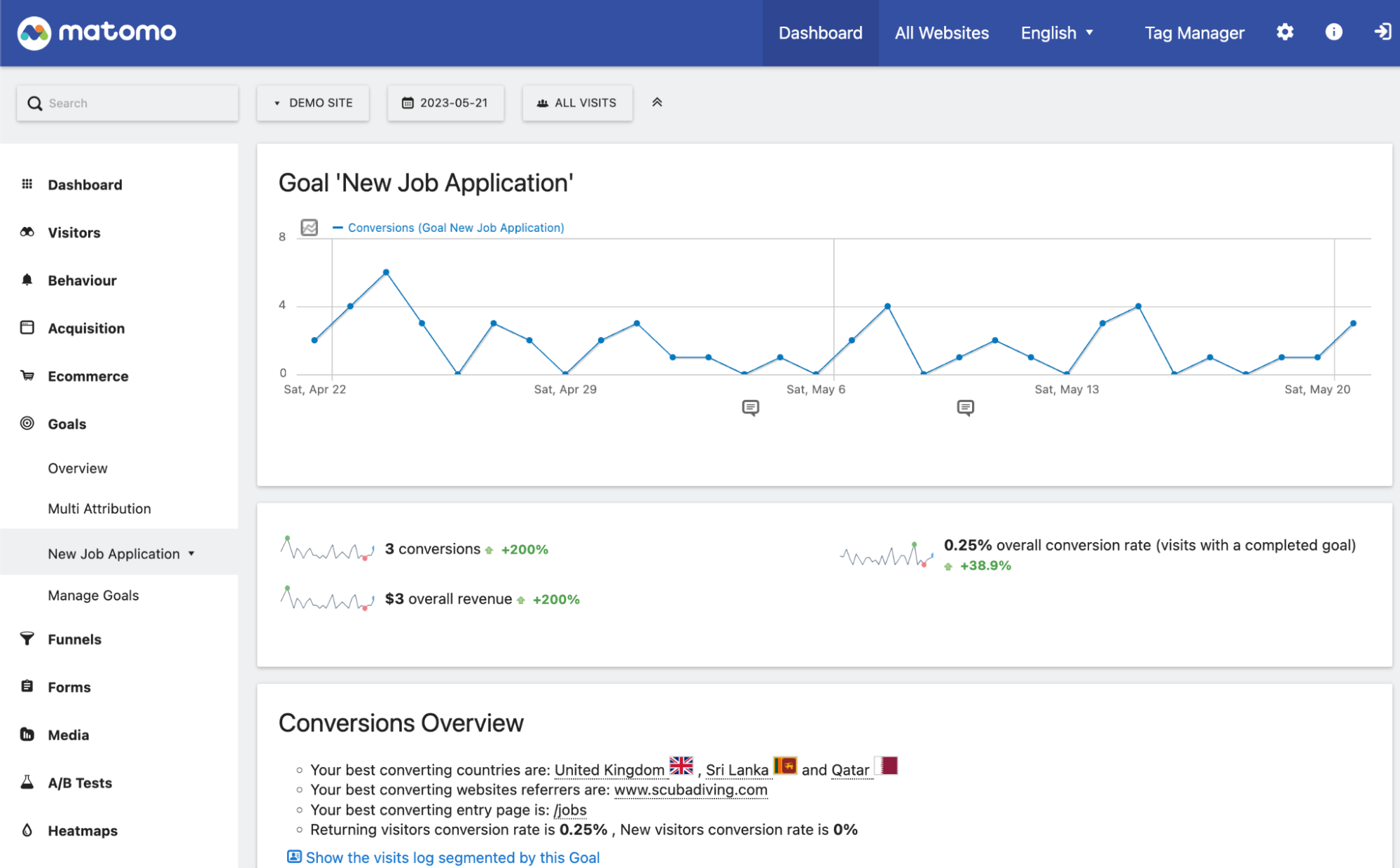
Task: Click the Funnels icon in sidebar
Action: (x=27, y=638)
